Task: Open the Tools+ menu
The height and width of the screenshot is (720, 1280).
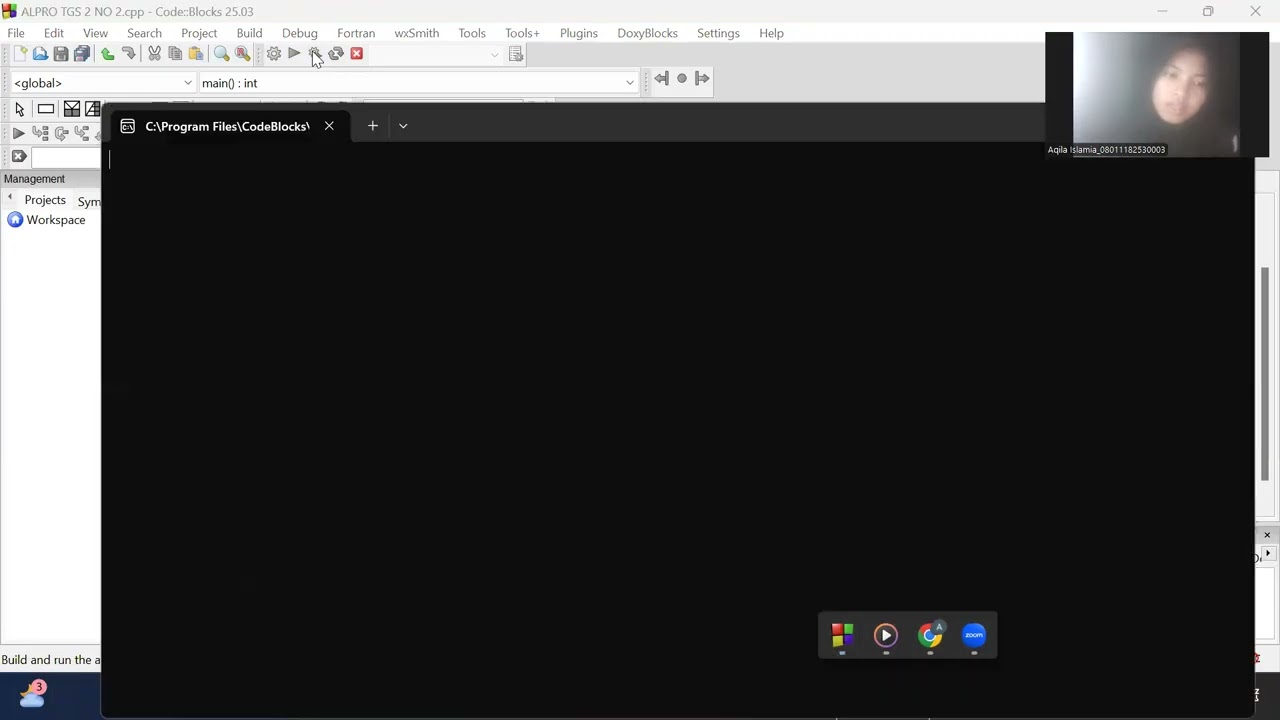Action: pos(522,33)
